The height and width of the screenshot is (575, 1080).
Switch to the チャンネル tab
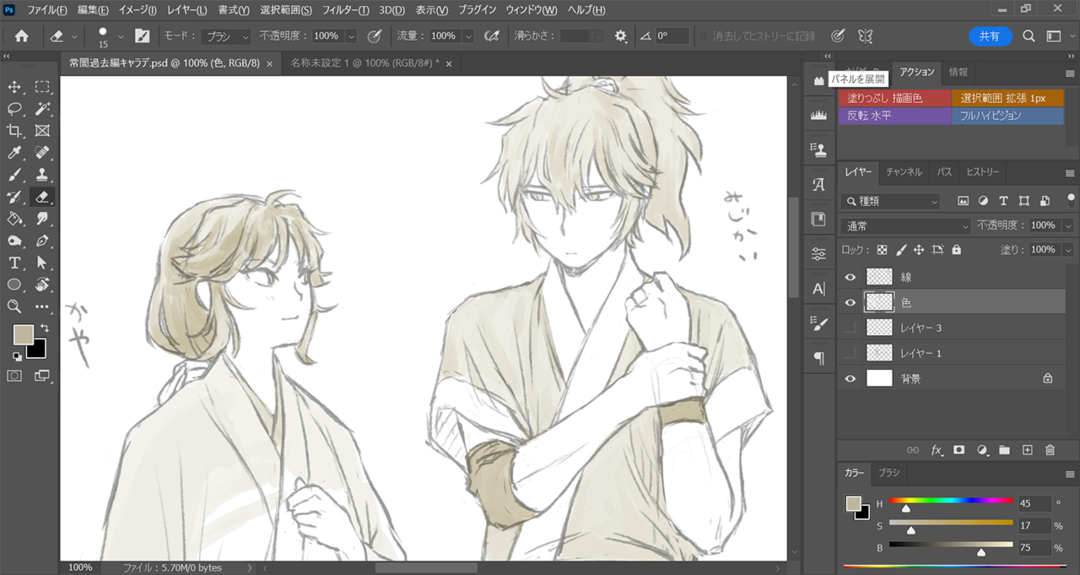(903, 172)
